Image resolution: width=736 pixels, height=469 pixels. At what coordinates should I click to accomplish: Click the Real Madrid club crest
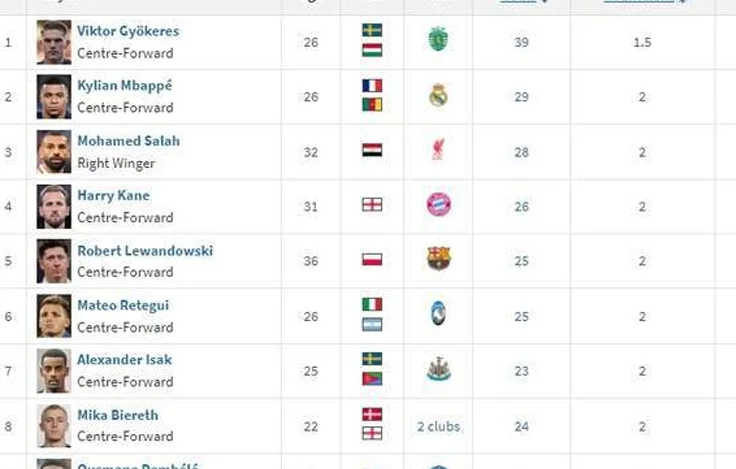(x=438, y=95)
